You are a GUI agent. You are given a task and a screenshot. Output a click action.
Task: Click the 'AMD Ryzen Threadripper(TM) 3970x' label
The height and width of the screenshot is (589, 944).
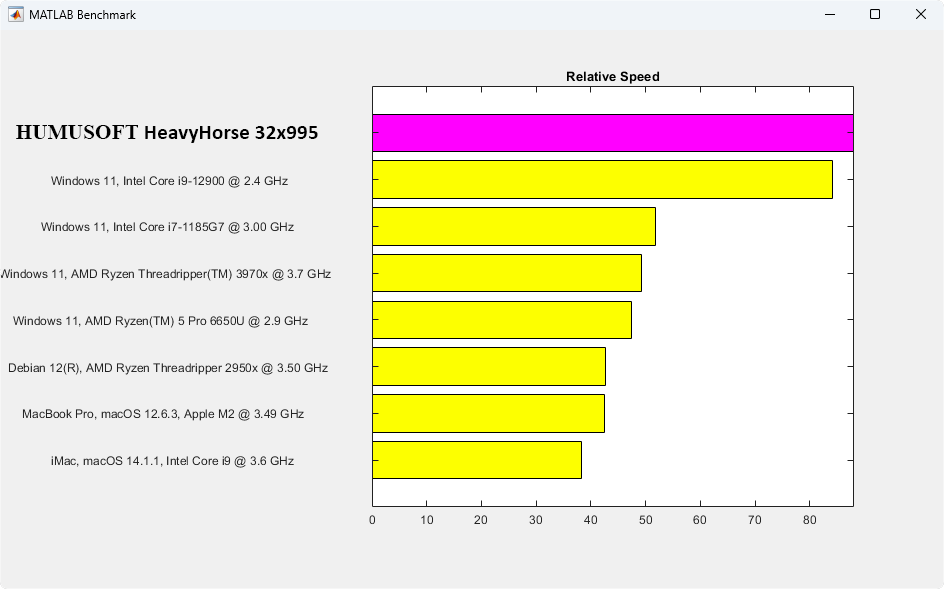pyautogui.click(x=166, y=274)
